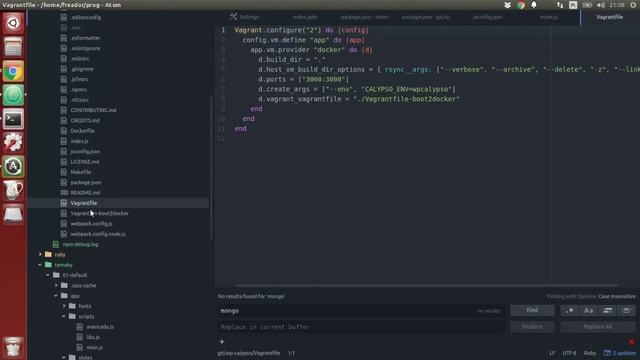Collapse the 'scripts' folder

pyautogui.click(x=64, y=316)
